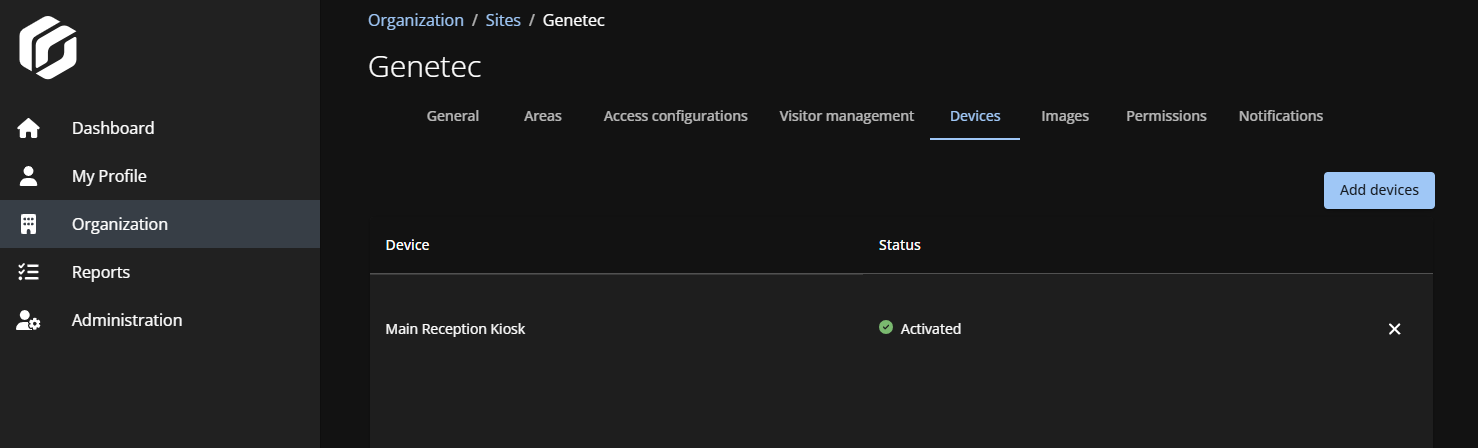Screen dimensions: 1478x448
Task: Navigate to Sites in the breadcrumb
Action: [x=503, y=20]
